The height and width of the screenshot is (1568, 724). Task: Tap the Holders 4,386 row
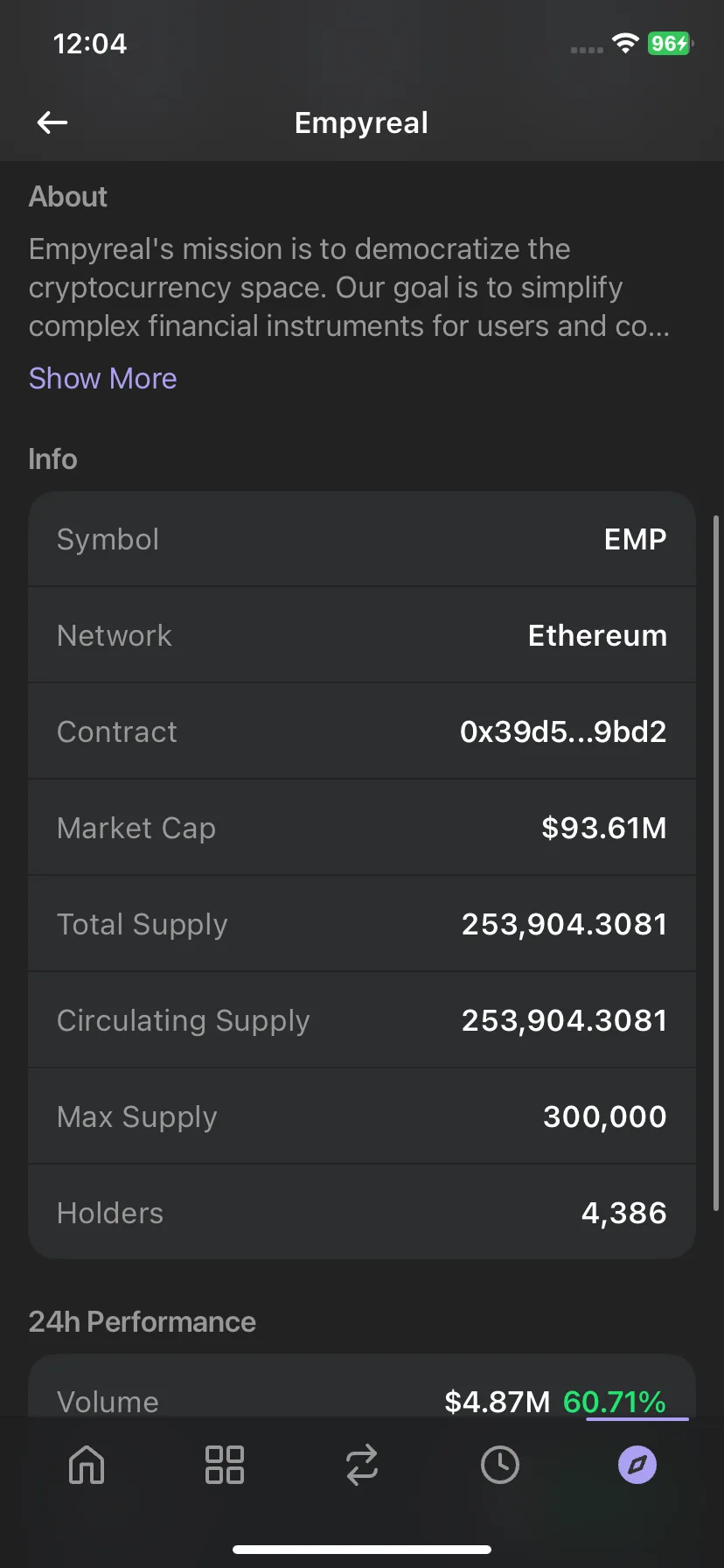362,1213
